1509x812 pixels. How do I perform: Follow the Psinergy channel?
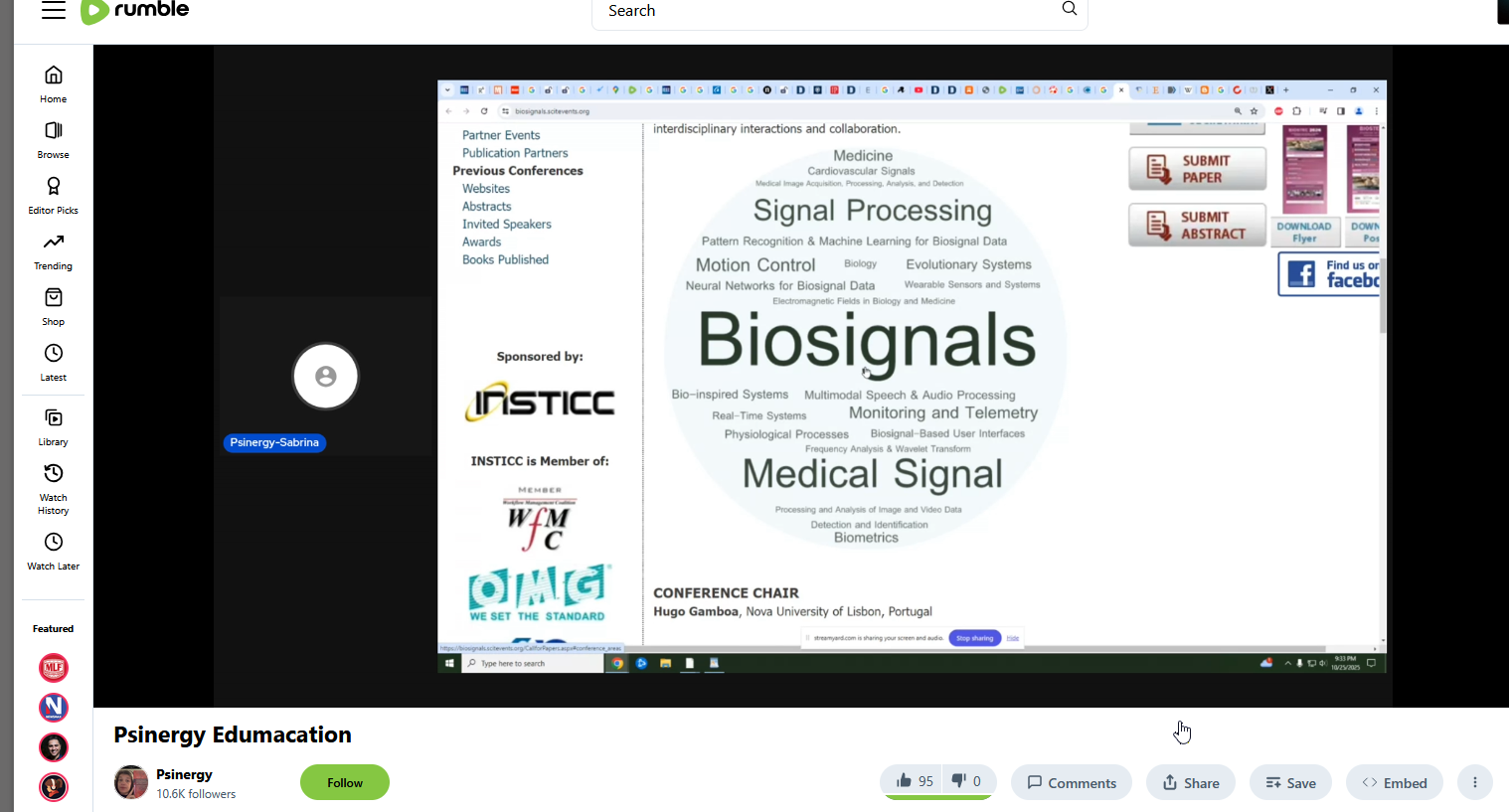point(344,783)
